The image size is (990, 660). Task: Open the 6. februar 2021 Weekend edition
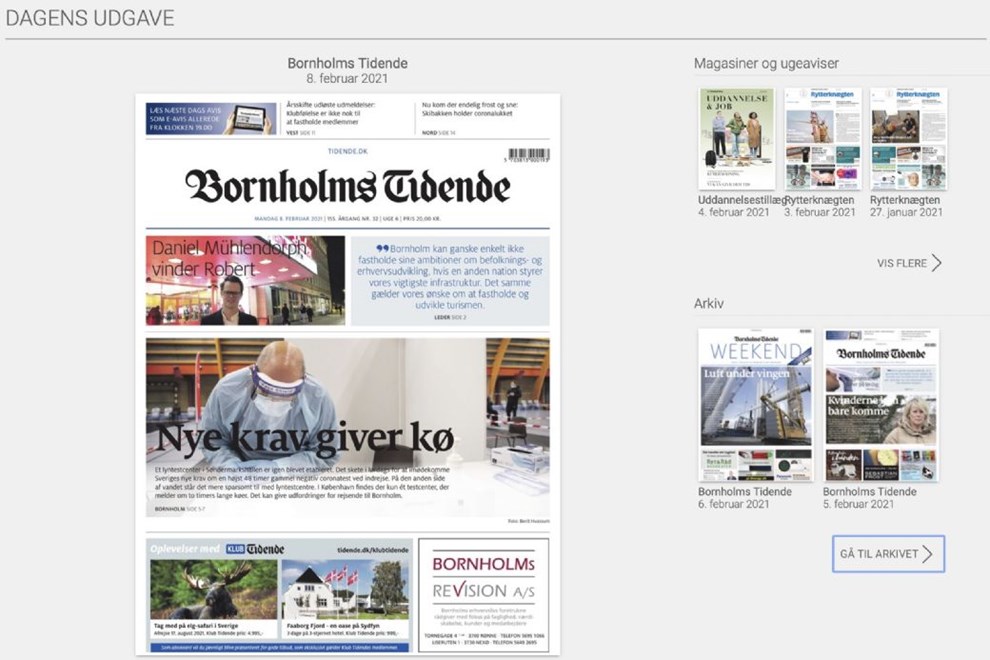pos(755,405)
